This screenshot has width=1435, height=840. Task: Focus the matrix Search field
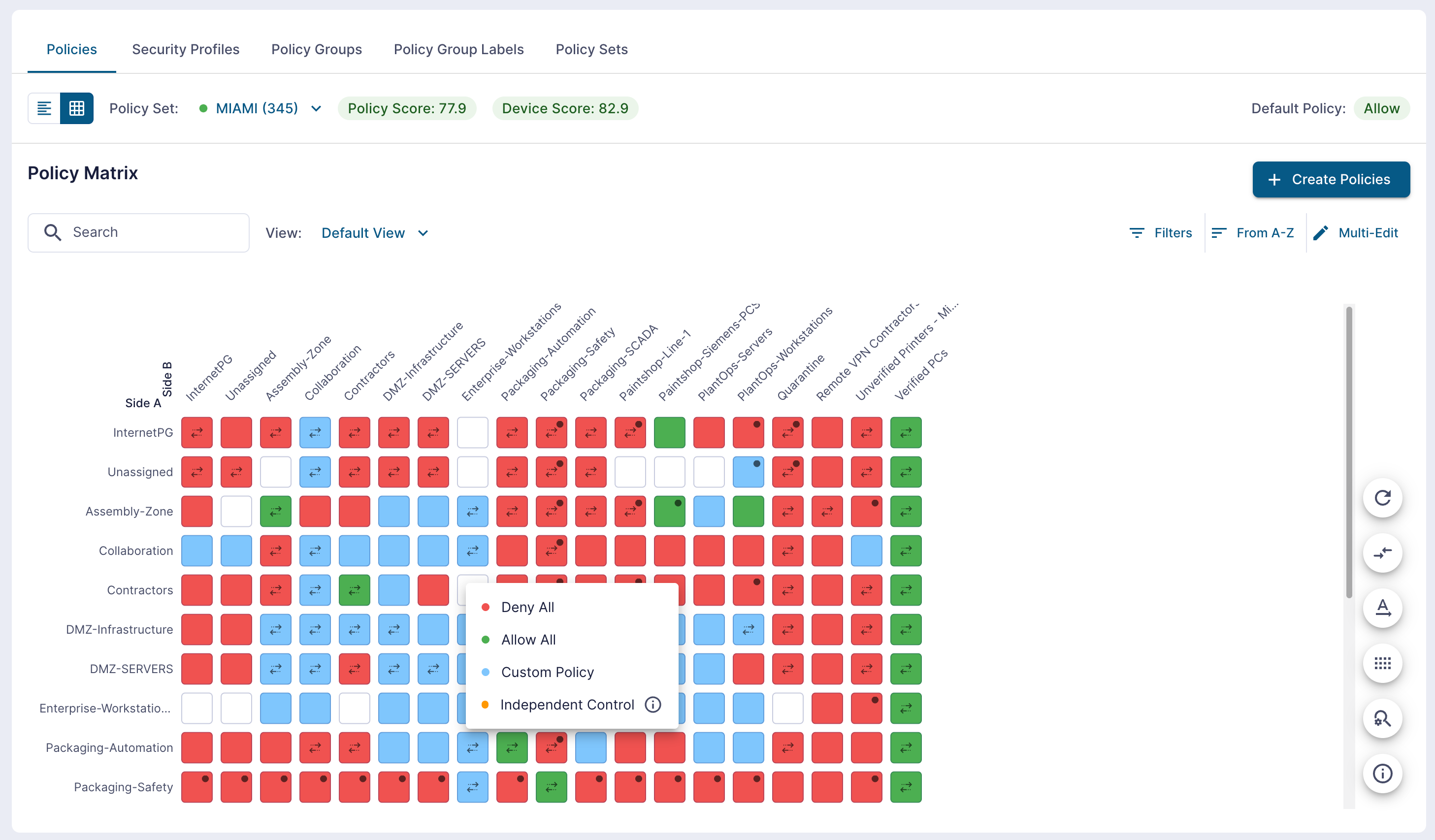click(138, 233)
